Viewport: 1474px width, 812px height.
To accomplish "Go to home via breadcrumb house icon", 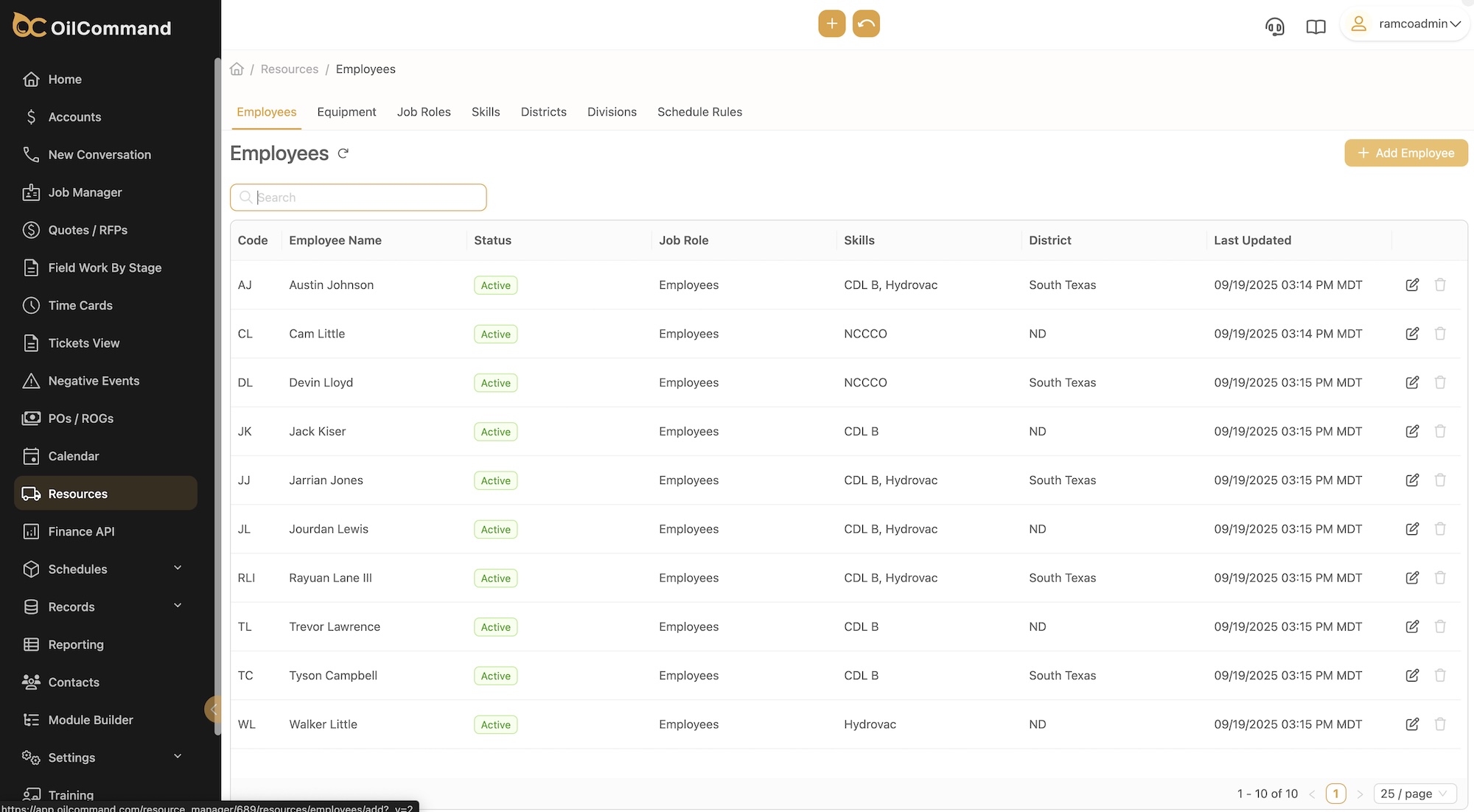I will coord(237,69).
